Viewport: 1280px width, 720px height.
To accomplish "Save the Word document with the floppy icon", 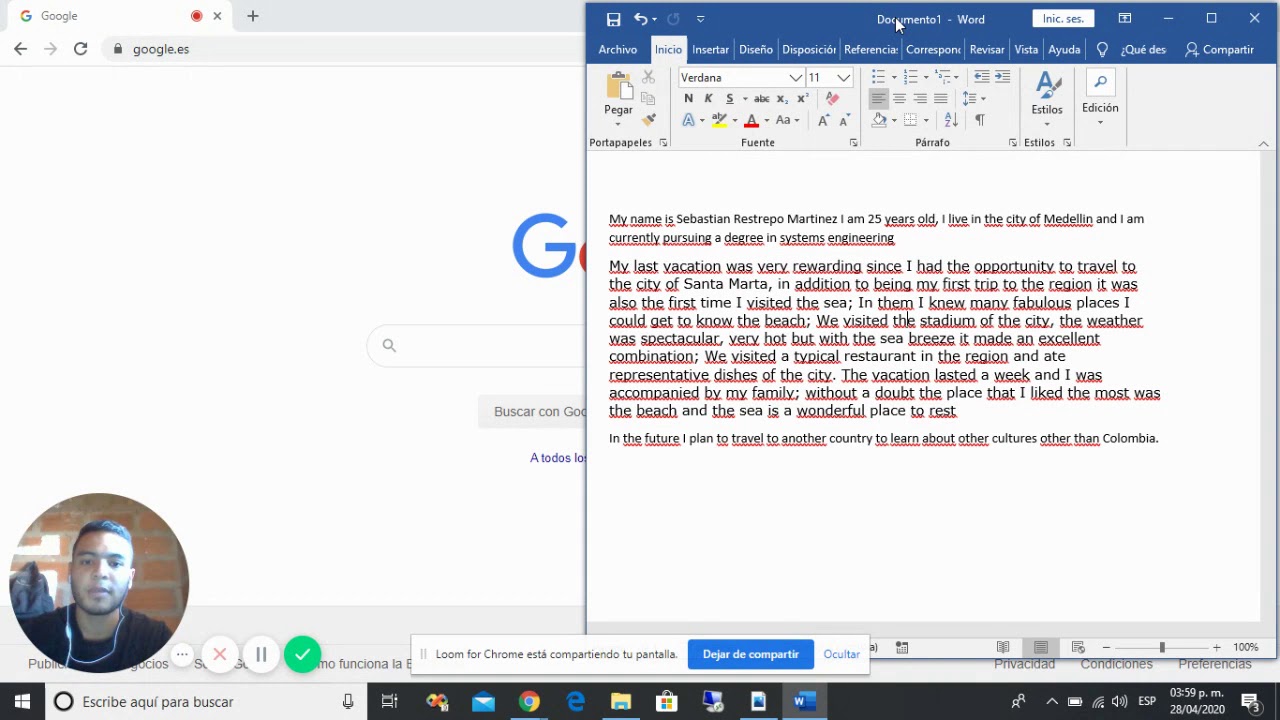I will pos(613,19).
